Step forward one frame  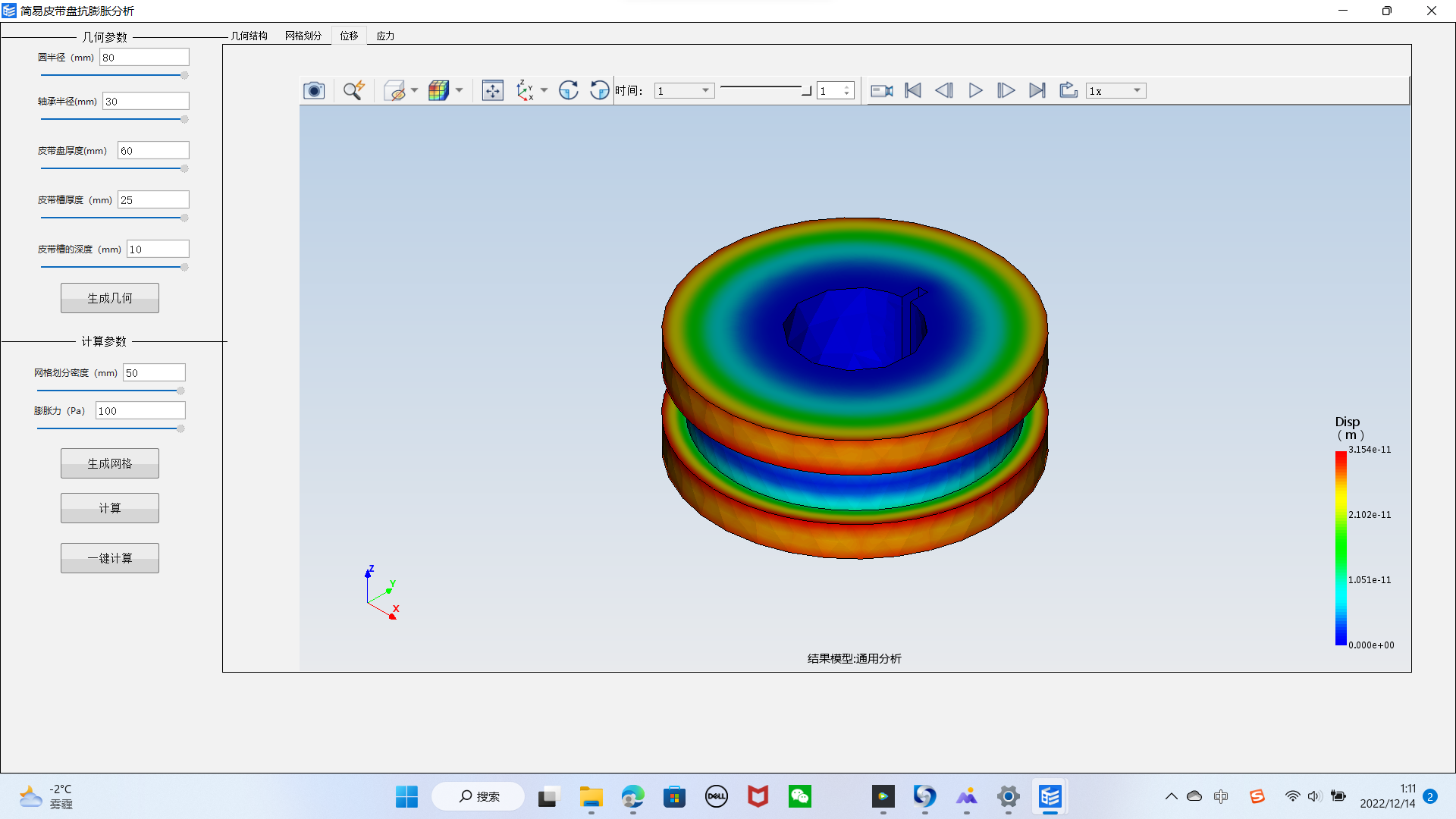(x=1006, y=91)
